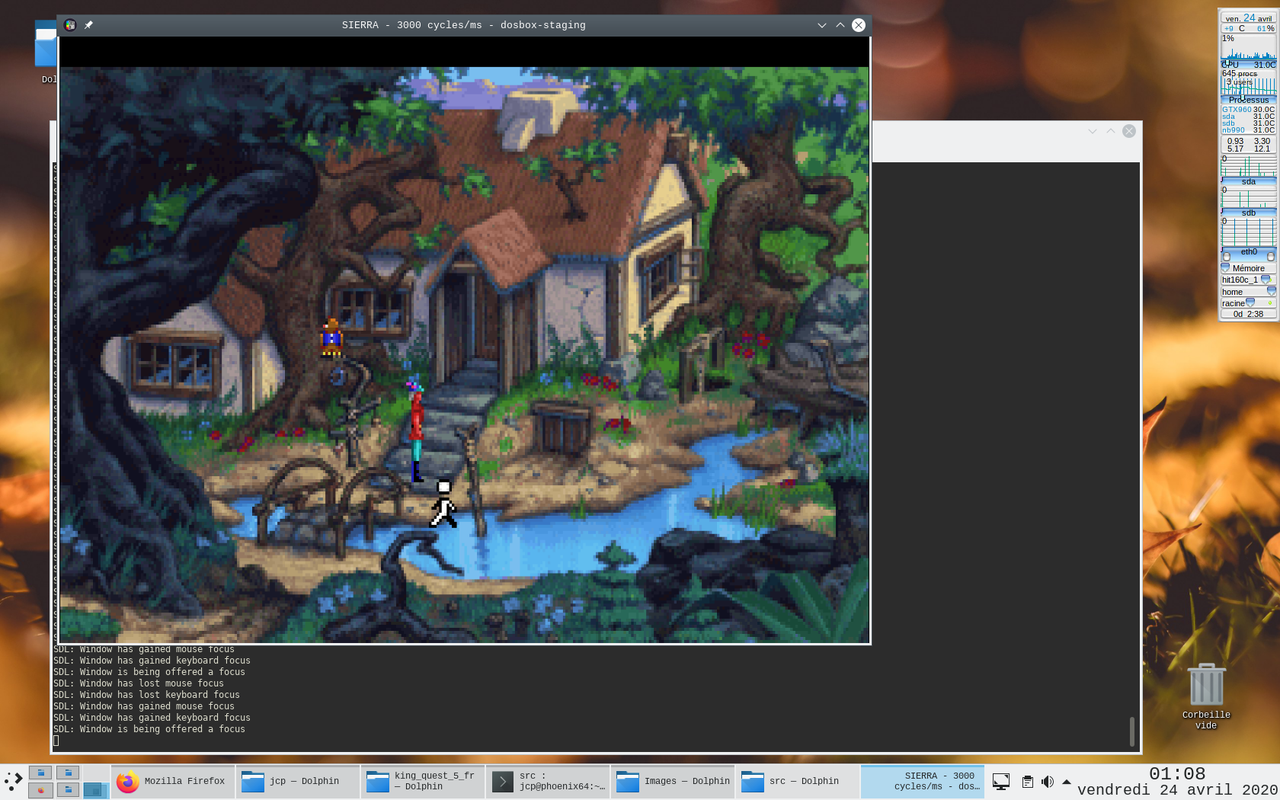Open the Dolphin icon at top left

point(44,45)
